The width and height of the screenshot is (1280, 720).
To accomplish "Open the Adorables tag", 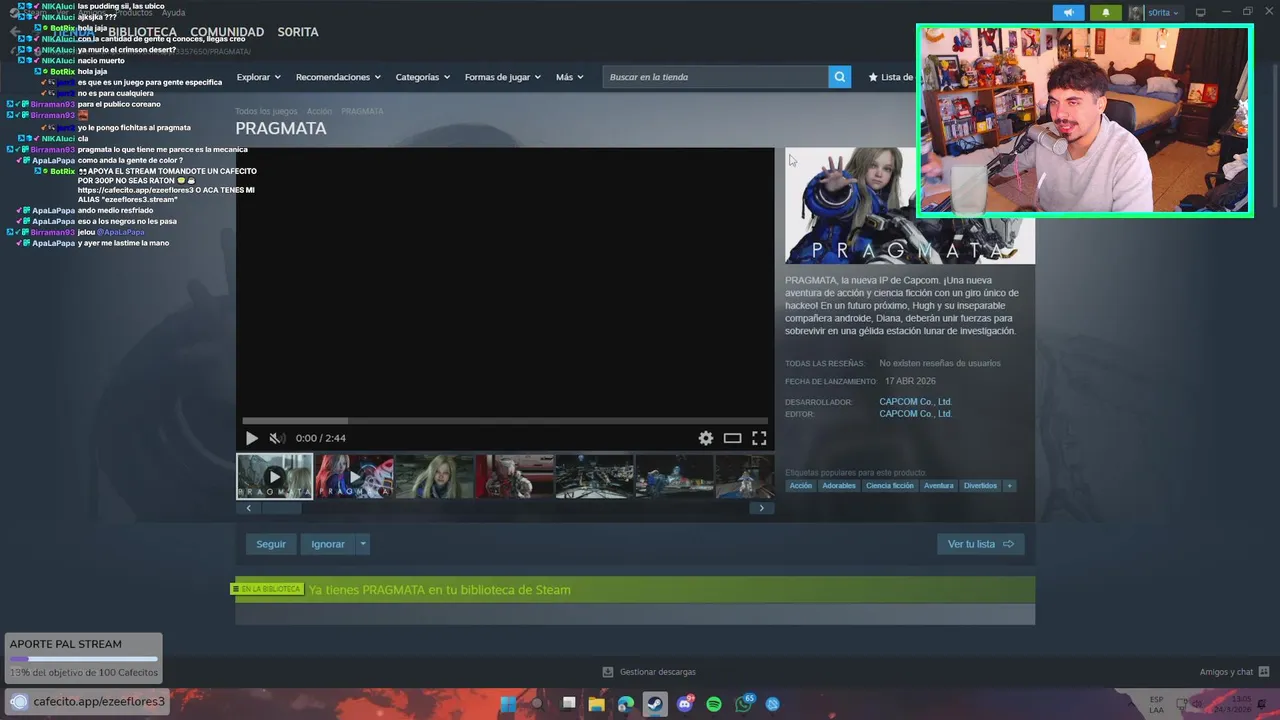I will coord(839,486).
